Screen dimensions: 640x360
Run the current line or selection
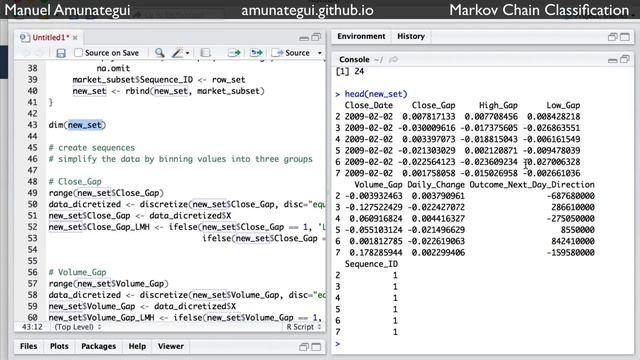click(234, 53)
